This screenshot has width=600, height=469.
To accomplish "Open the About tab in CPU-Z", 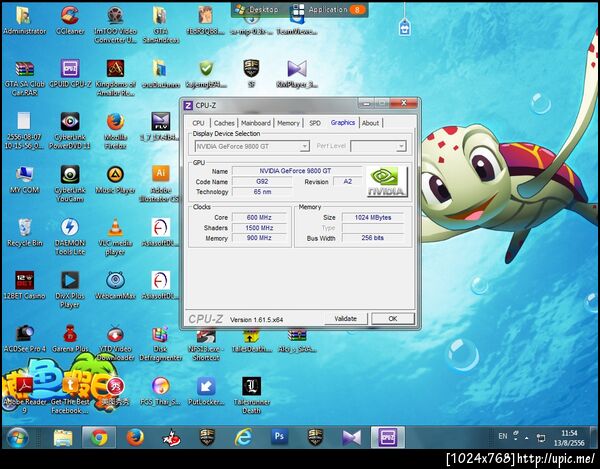I will pos(370,123).
